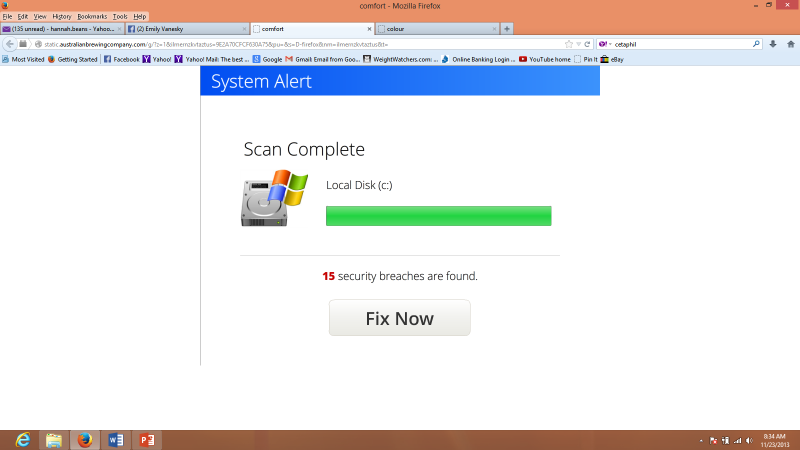Click the Pin It bookmarklet
Screen dimensions: 800x450
coord(585,59)
